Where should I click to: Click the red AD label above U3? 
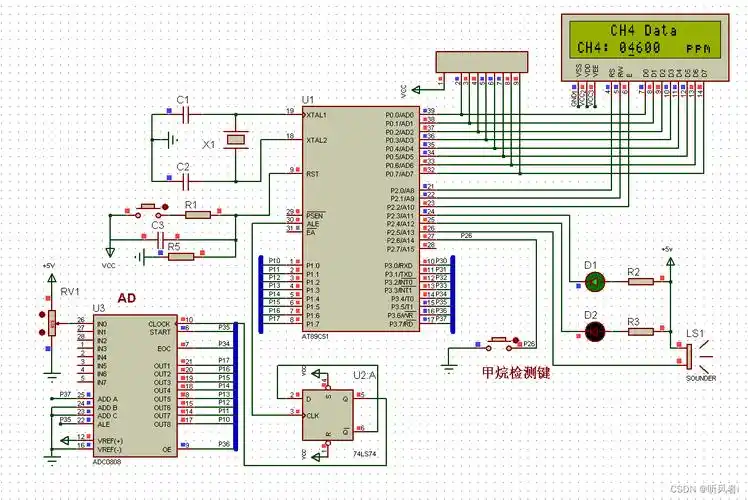(x=127, y=299)
